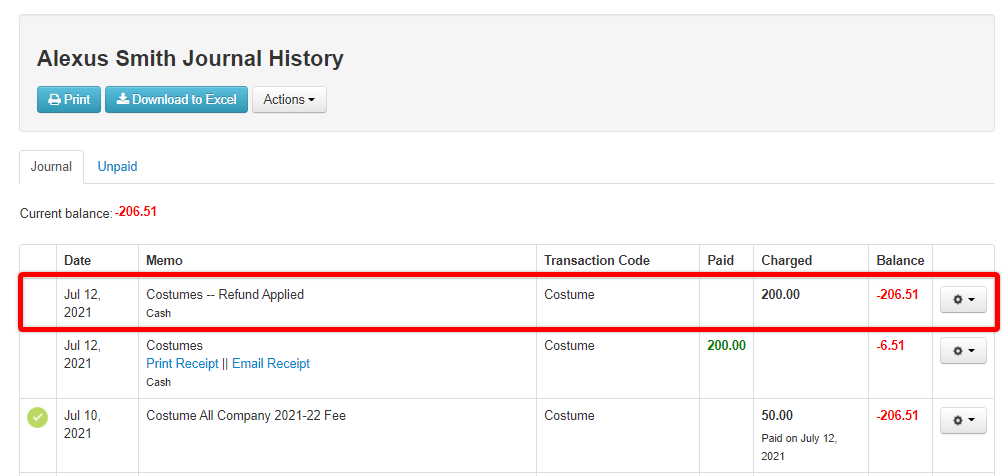The height and width of the screenshot is (476, 1002).
Task: Click the Print Receipt link
Action: 182,364
